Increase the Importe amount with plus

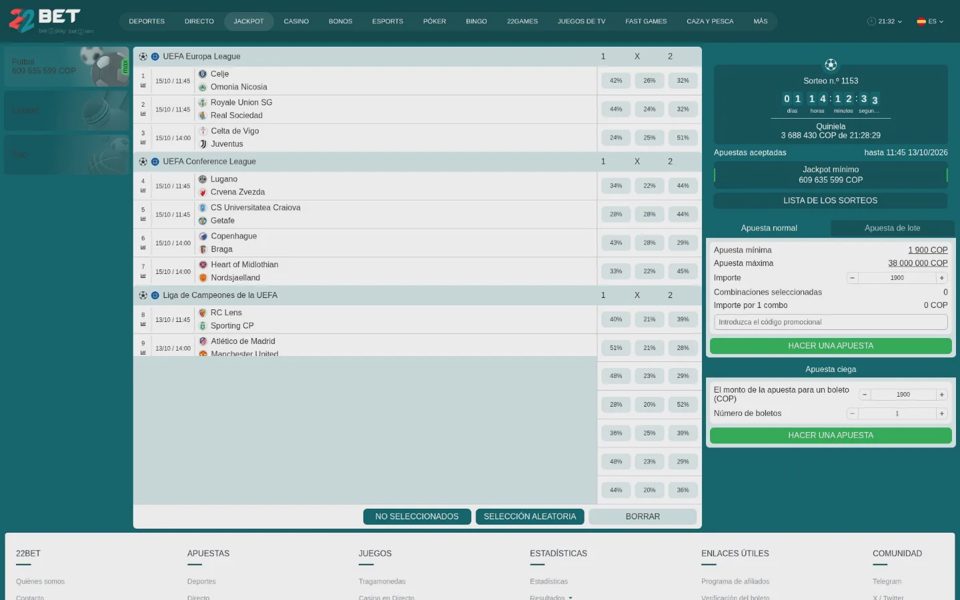[942, 278]
